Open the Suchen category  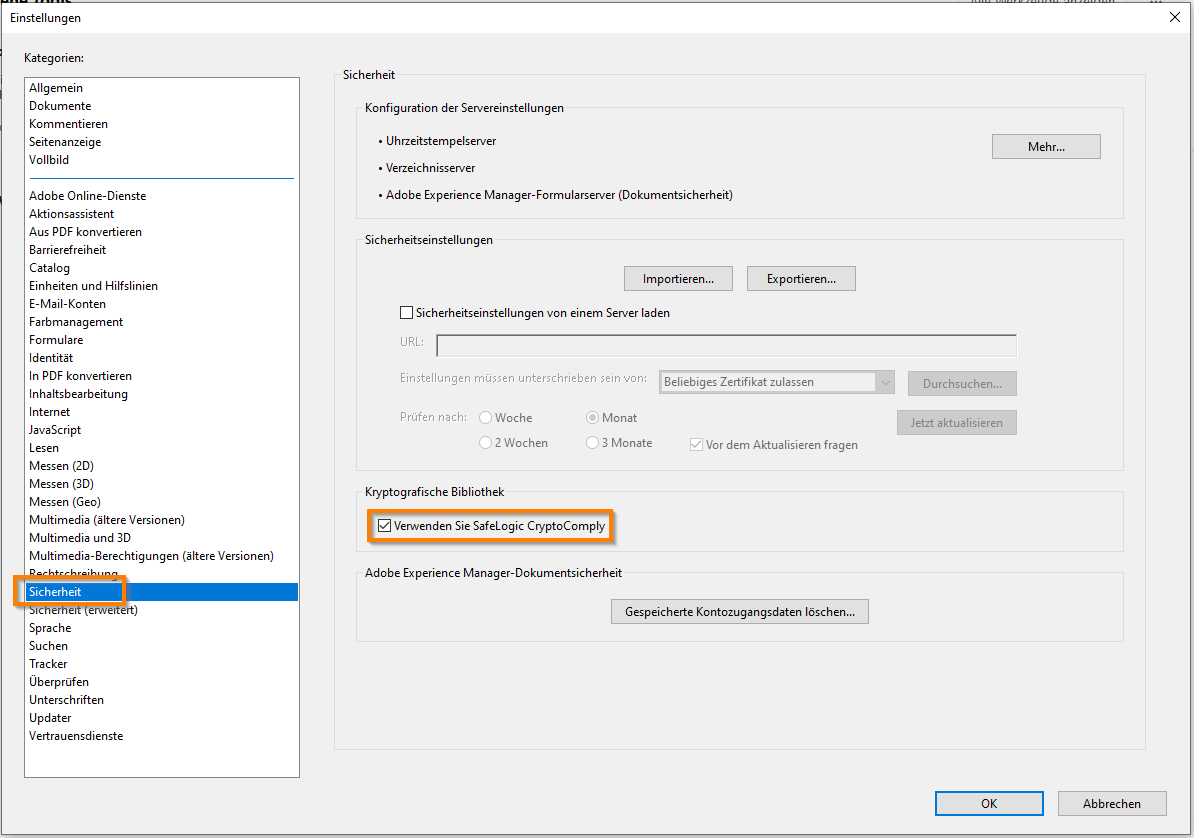tap(48, 646)
